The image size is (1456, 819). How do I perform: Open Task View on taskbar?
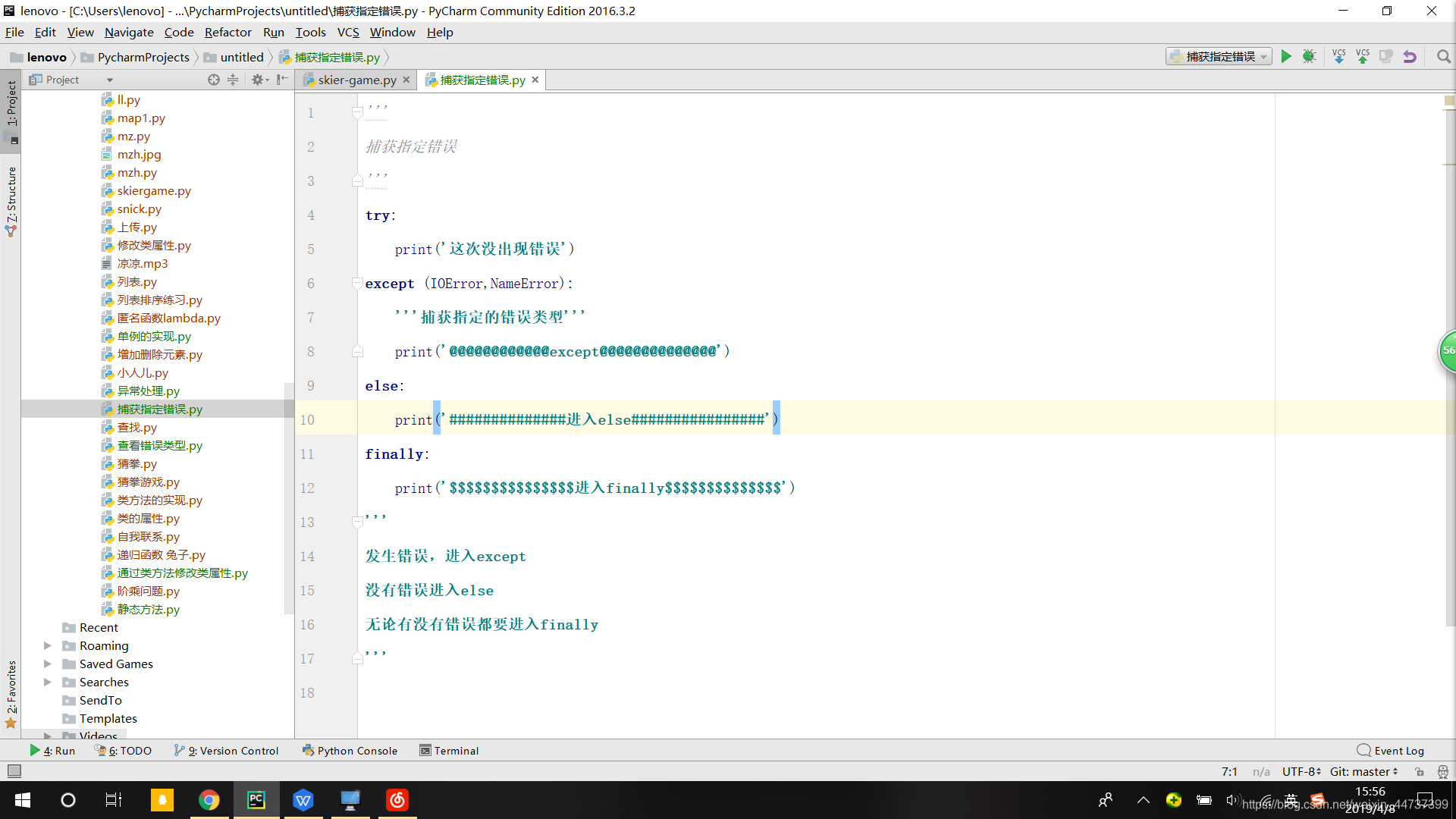(x=114, y=800)
